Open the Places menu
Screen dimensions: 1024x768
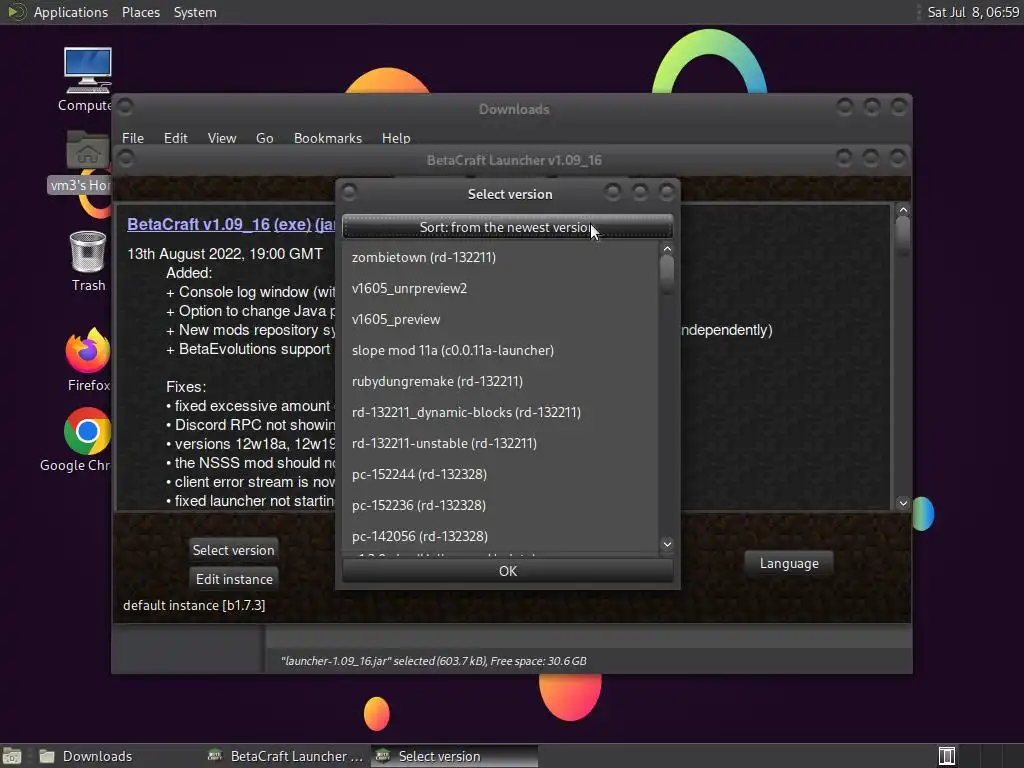click(140, 12)
